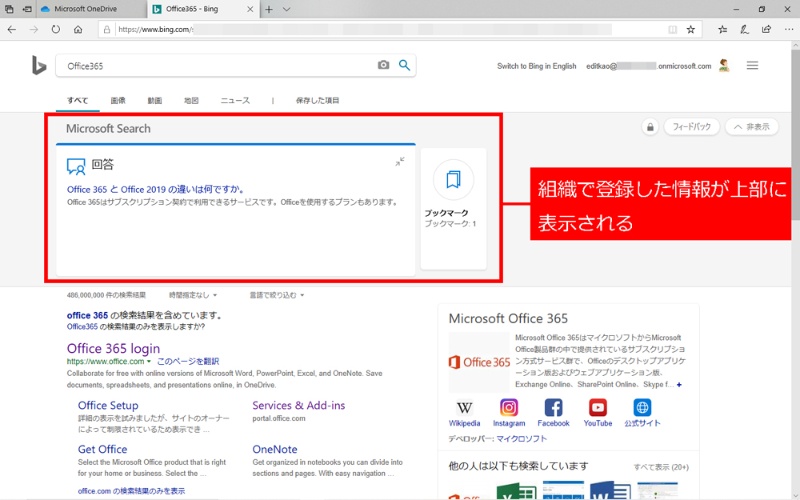Reload the page with the refresh icon
Screen dimensions: 800x500
pos(56,30)
